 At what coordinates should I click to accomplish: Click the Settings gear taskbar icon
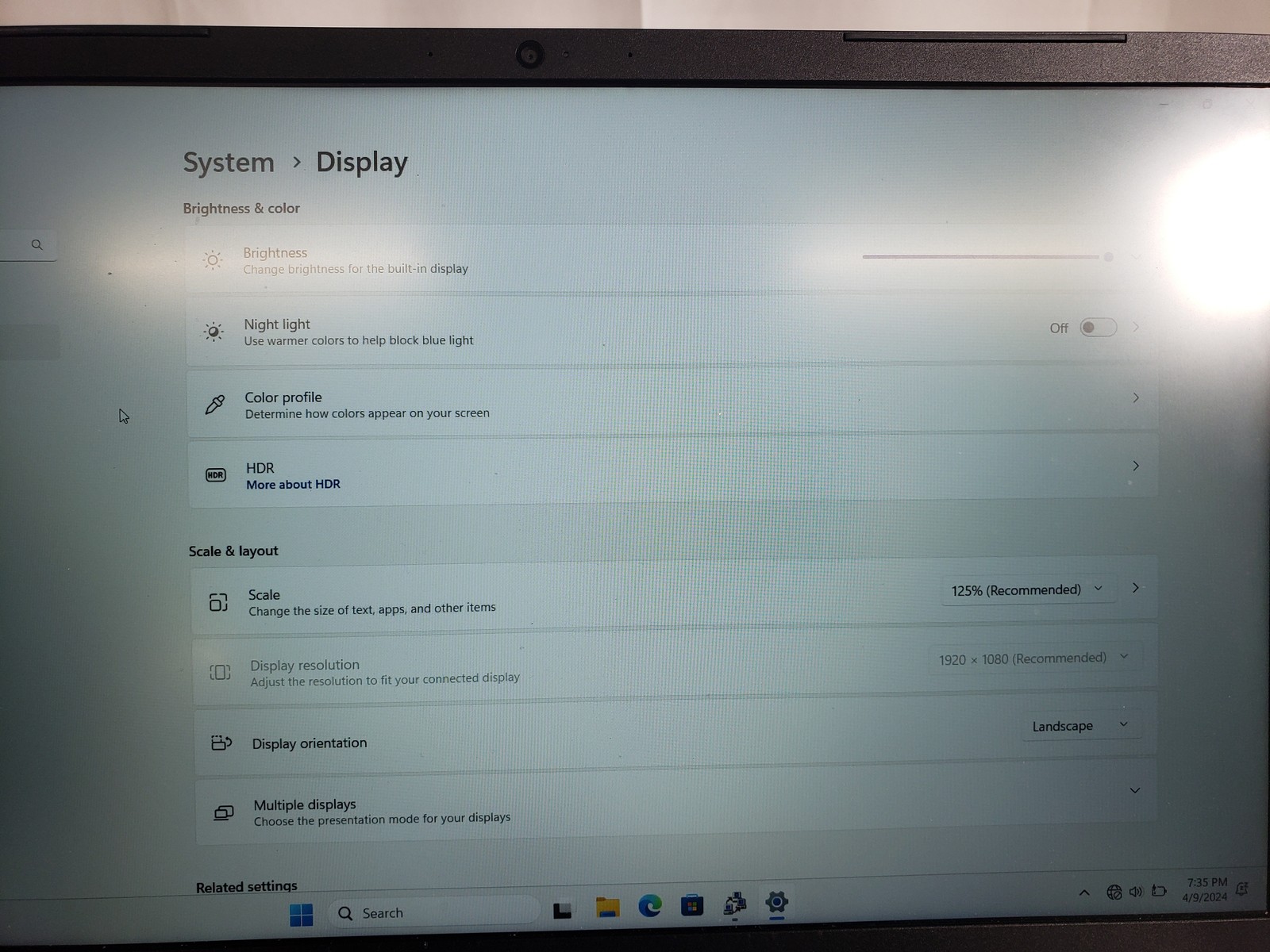tap(776, 902)
